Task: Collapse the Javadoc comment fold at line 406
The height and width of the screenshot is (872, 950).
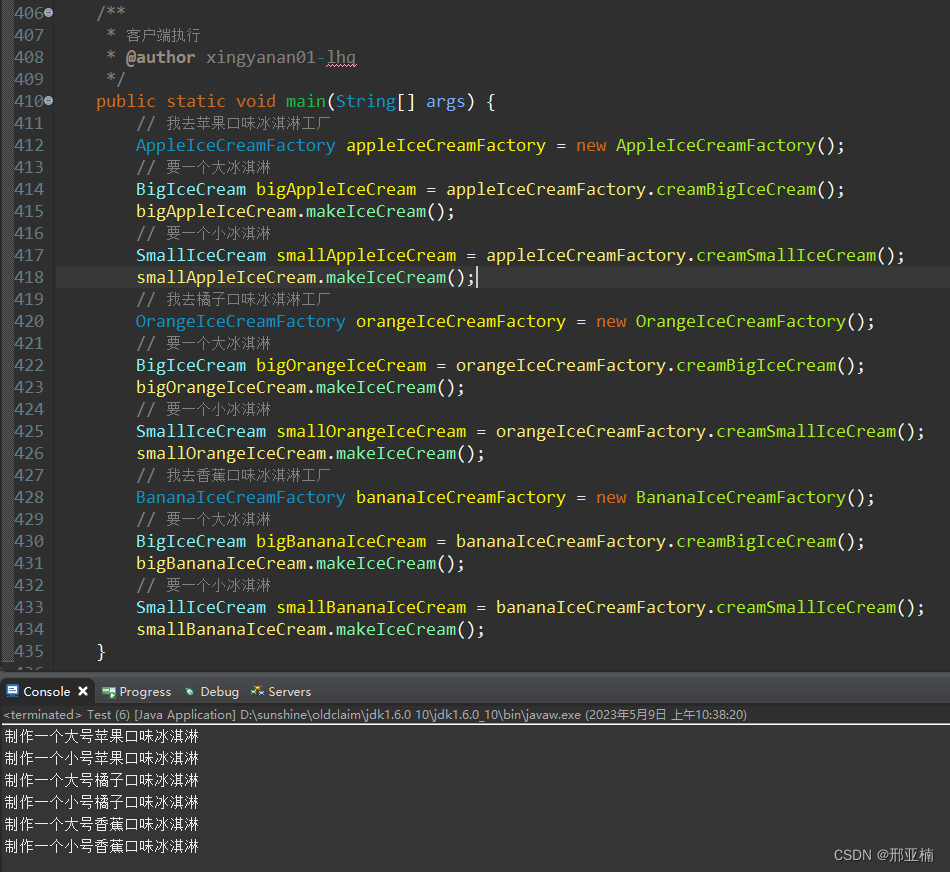Action: click(x=48, y=13)
